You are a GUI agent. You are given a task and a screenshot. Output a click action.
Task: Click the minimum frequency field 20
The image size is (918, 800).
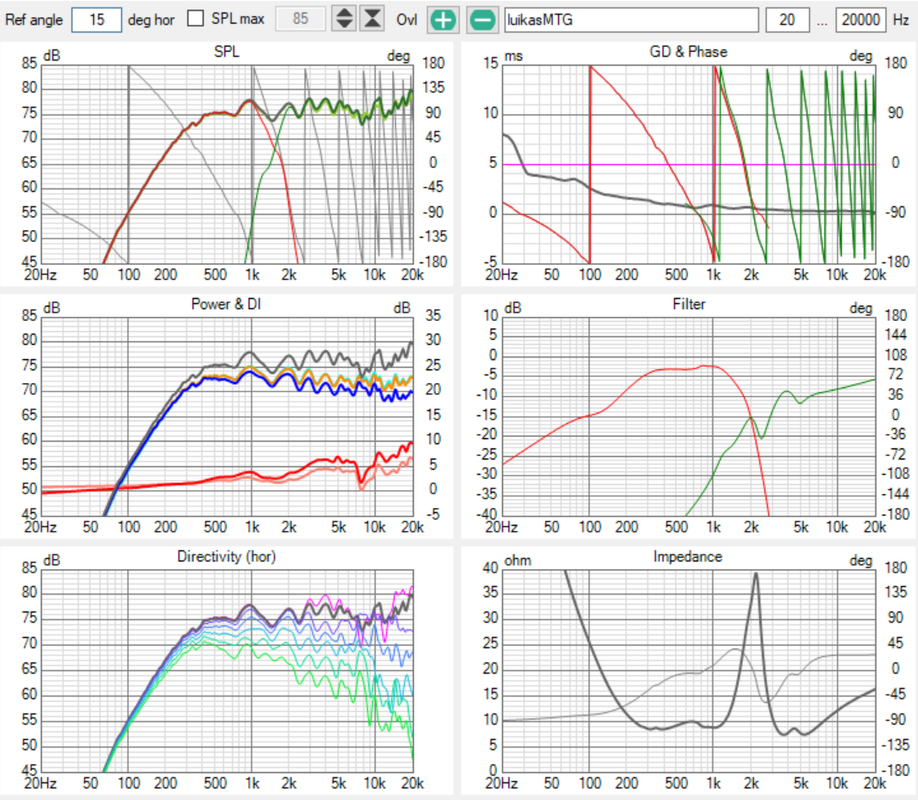point(787,20)
